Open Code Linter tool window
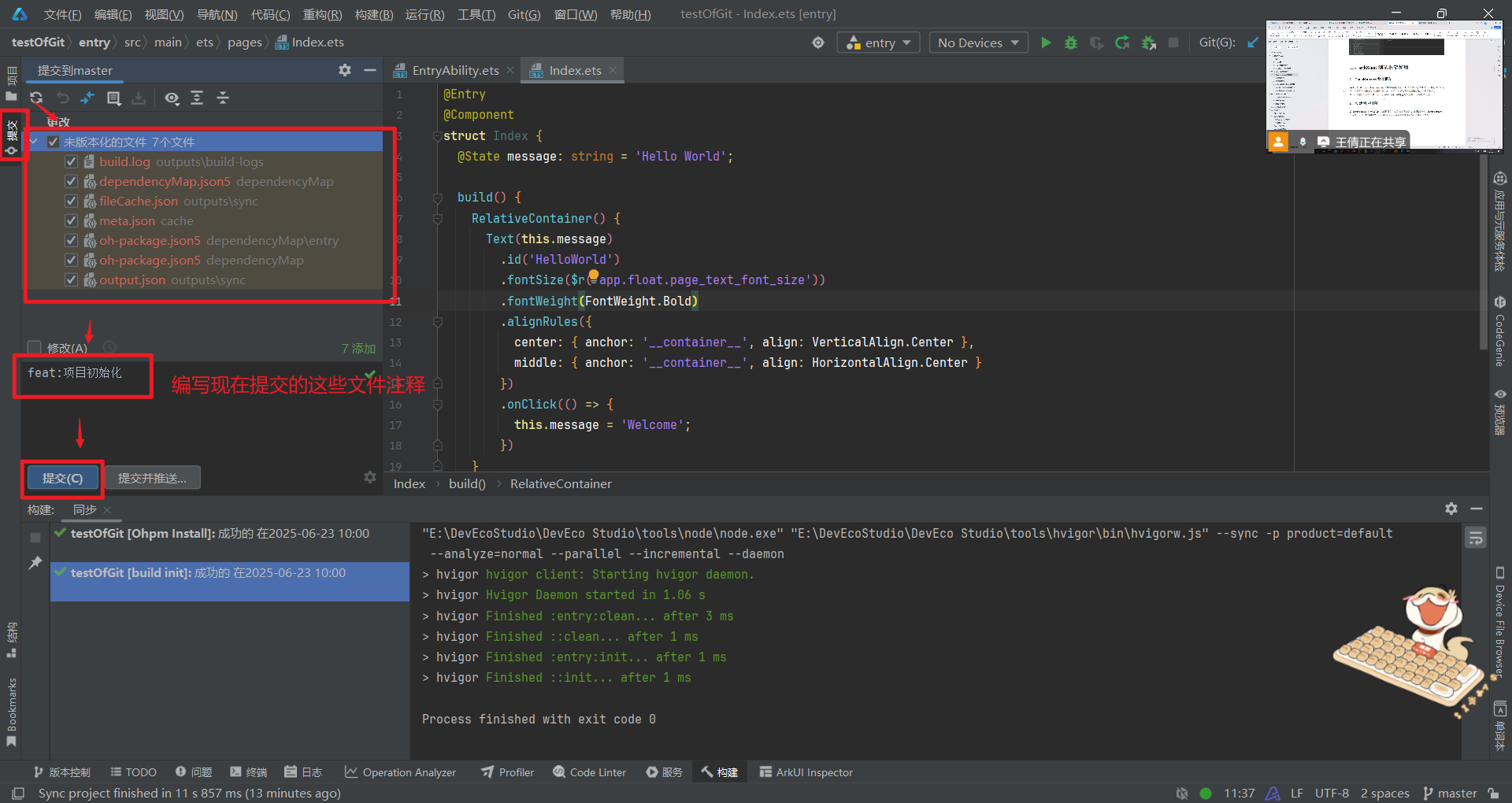The height and width of the screenshot is (803, 1512). click(589, 772)
